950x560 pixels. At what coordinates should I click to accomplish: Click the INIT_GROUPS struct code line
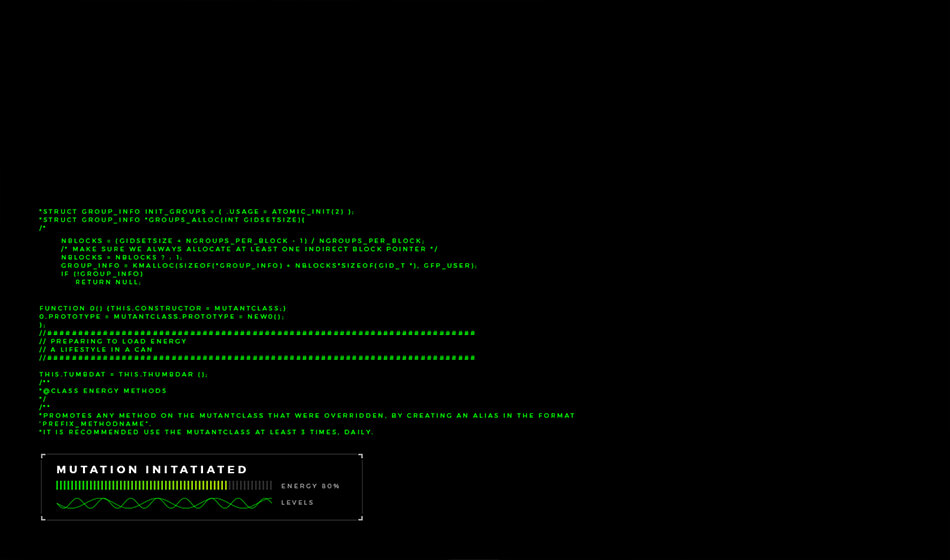196,211
